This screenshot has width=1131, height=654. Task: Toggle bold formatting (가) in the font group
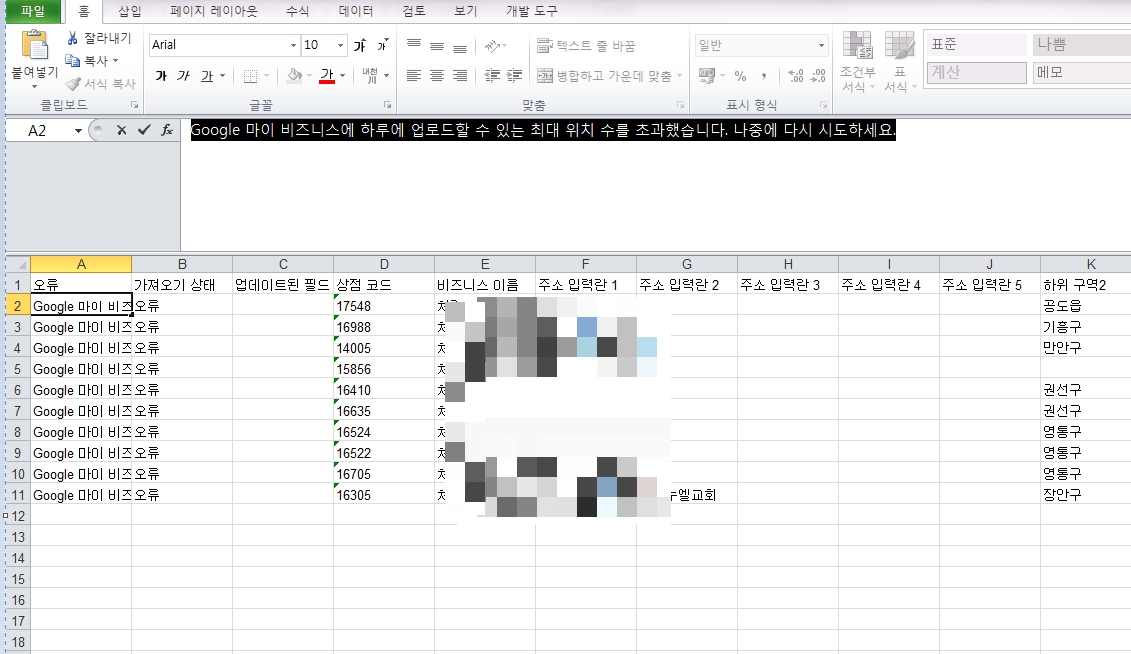pos(161,76)
